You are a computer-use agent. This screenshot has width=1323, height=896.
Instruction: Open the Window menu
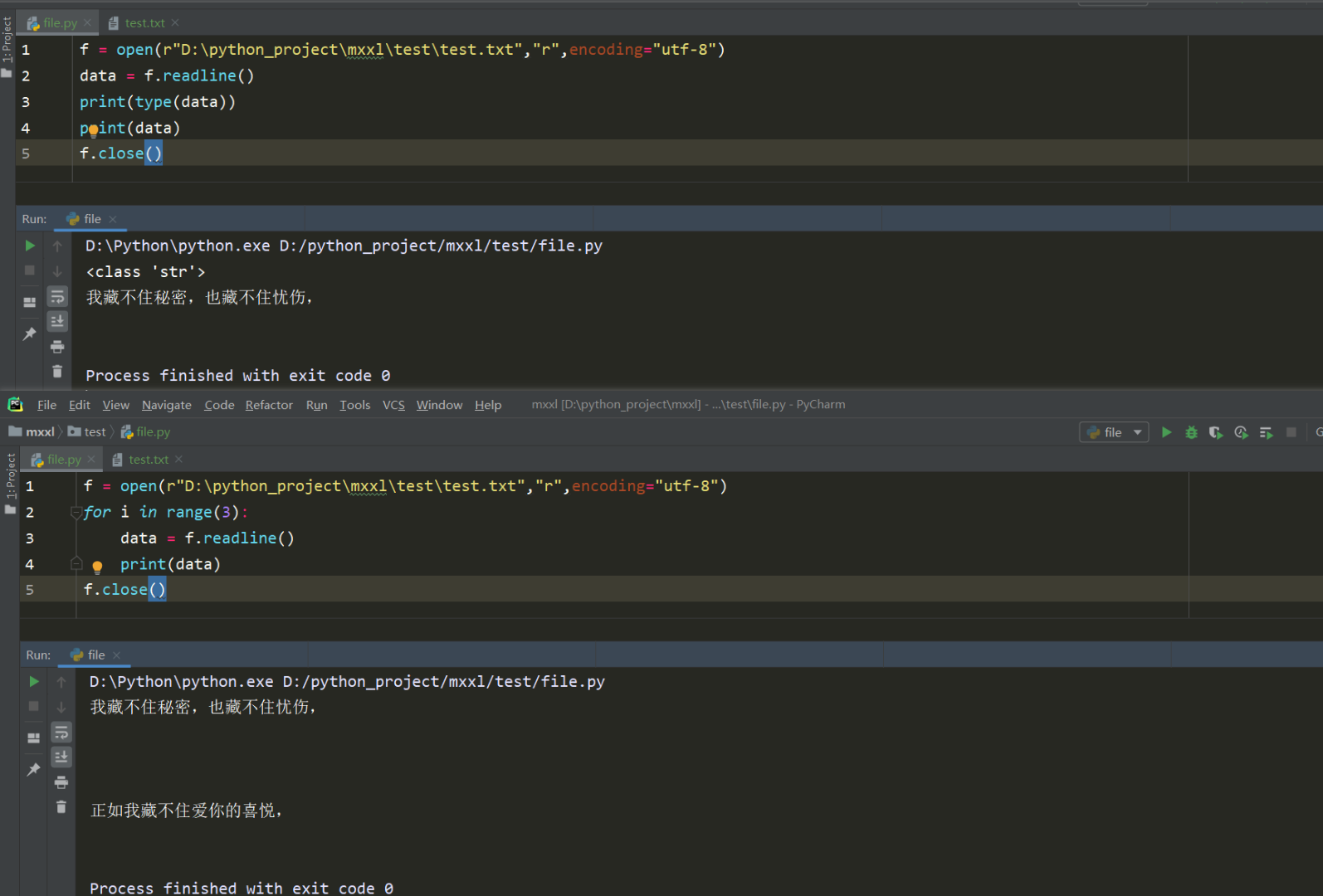pos(439,405)
